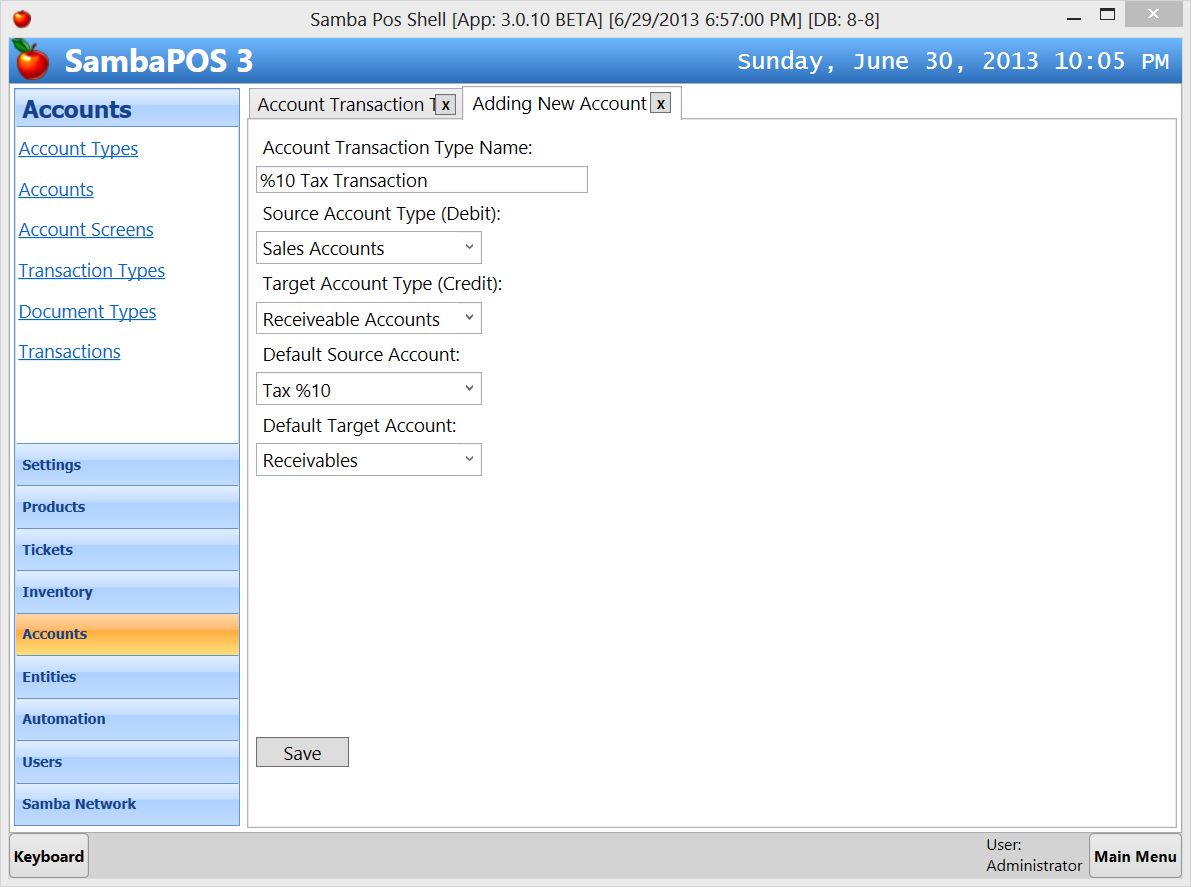Select the Adding New Account tab
This screenshot has width=1191, height=887.
point(560,103)
